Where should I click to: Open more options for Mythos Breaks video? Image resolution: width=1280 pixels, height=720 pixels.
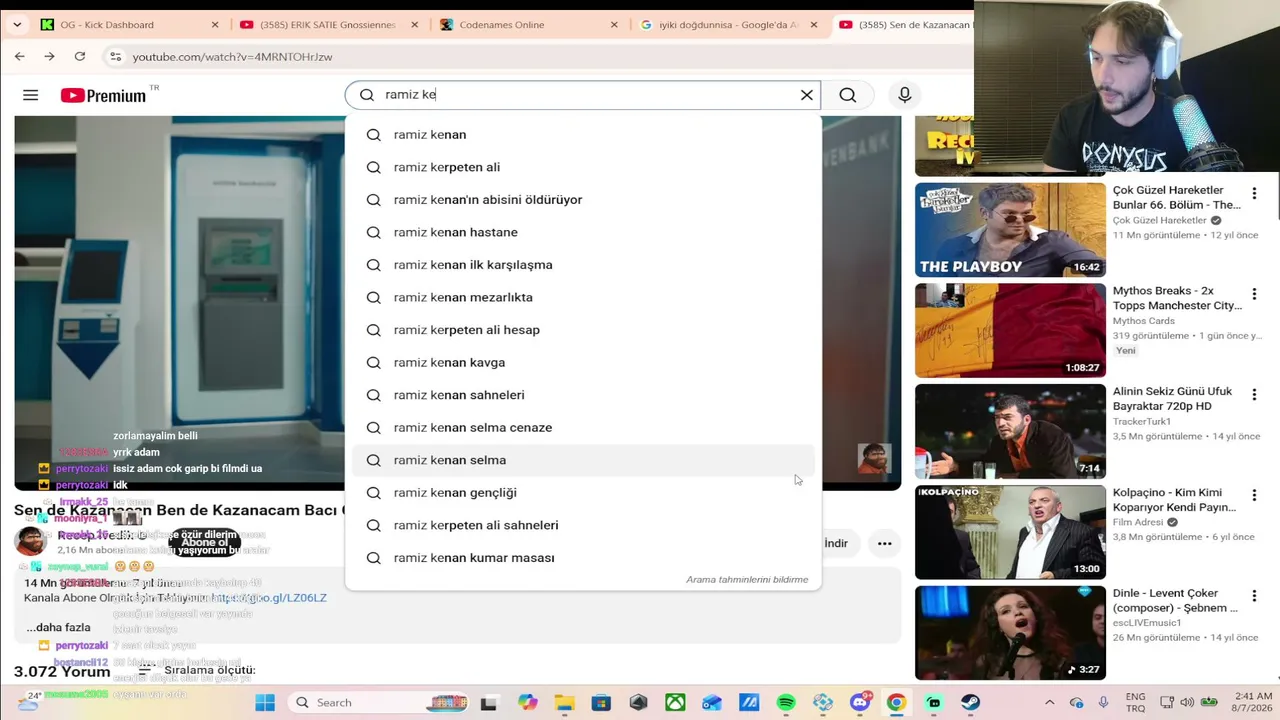coord(1254,294)
